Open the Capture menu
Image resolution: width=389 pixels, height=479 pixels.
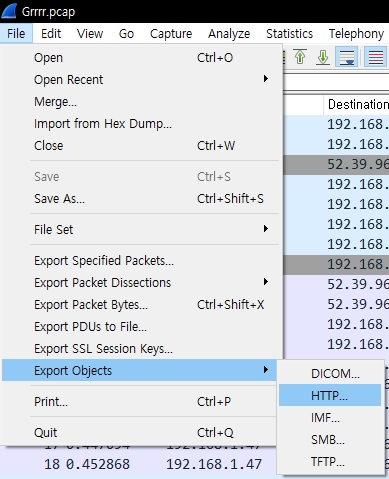click(171, 34)
